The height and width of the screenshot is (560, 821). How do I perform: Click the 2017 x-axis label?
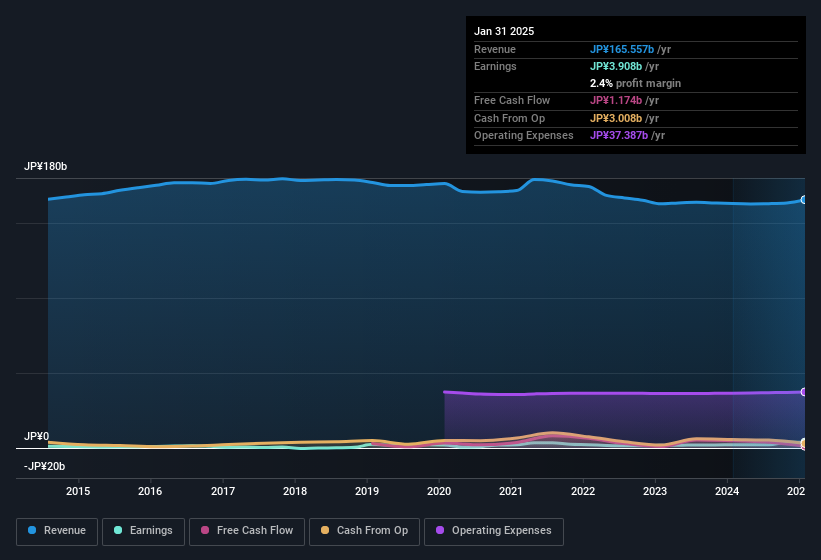[223, 491]
